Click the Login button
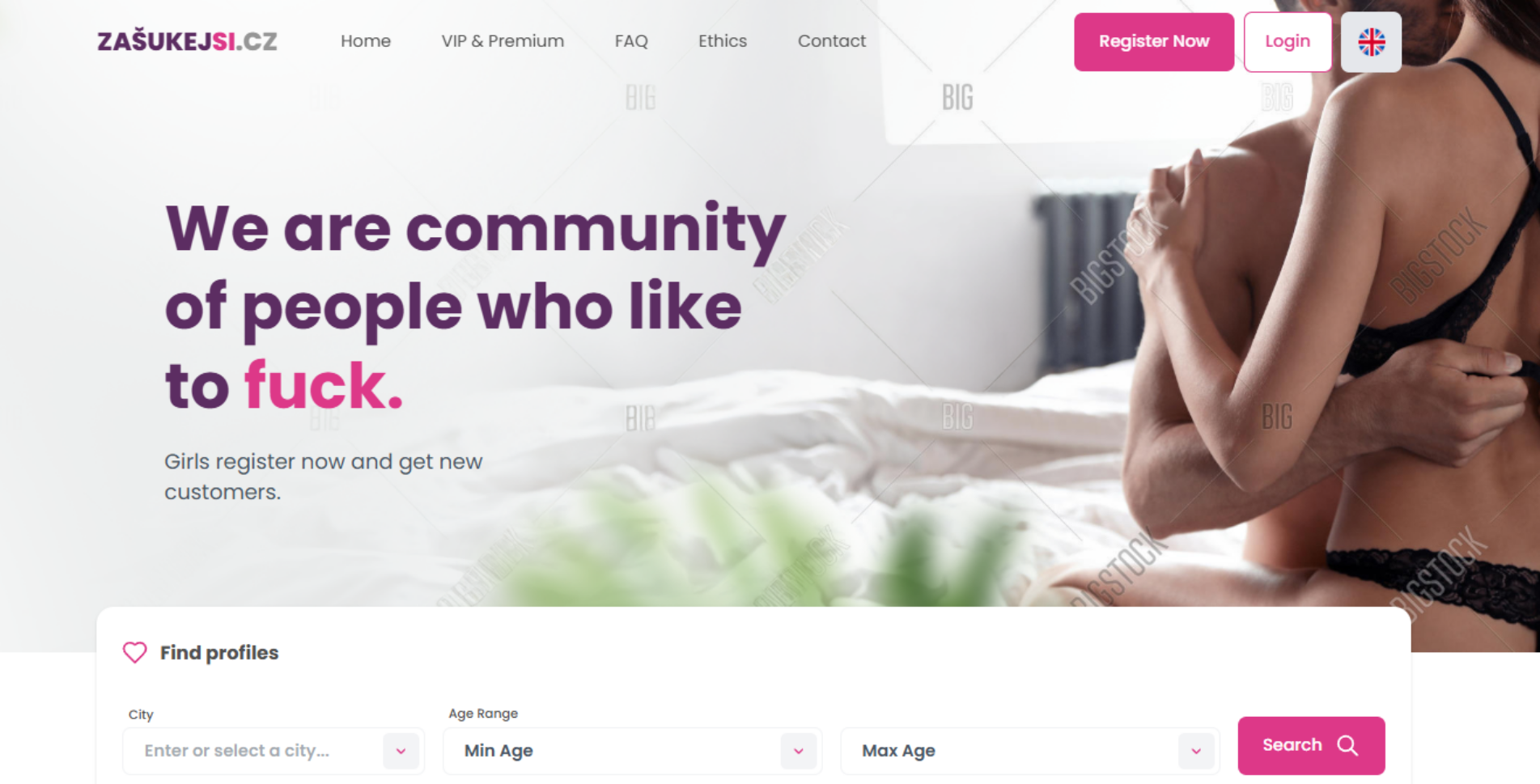The height and width of the screenshot is (784, 1540). click(1288, 42)
